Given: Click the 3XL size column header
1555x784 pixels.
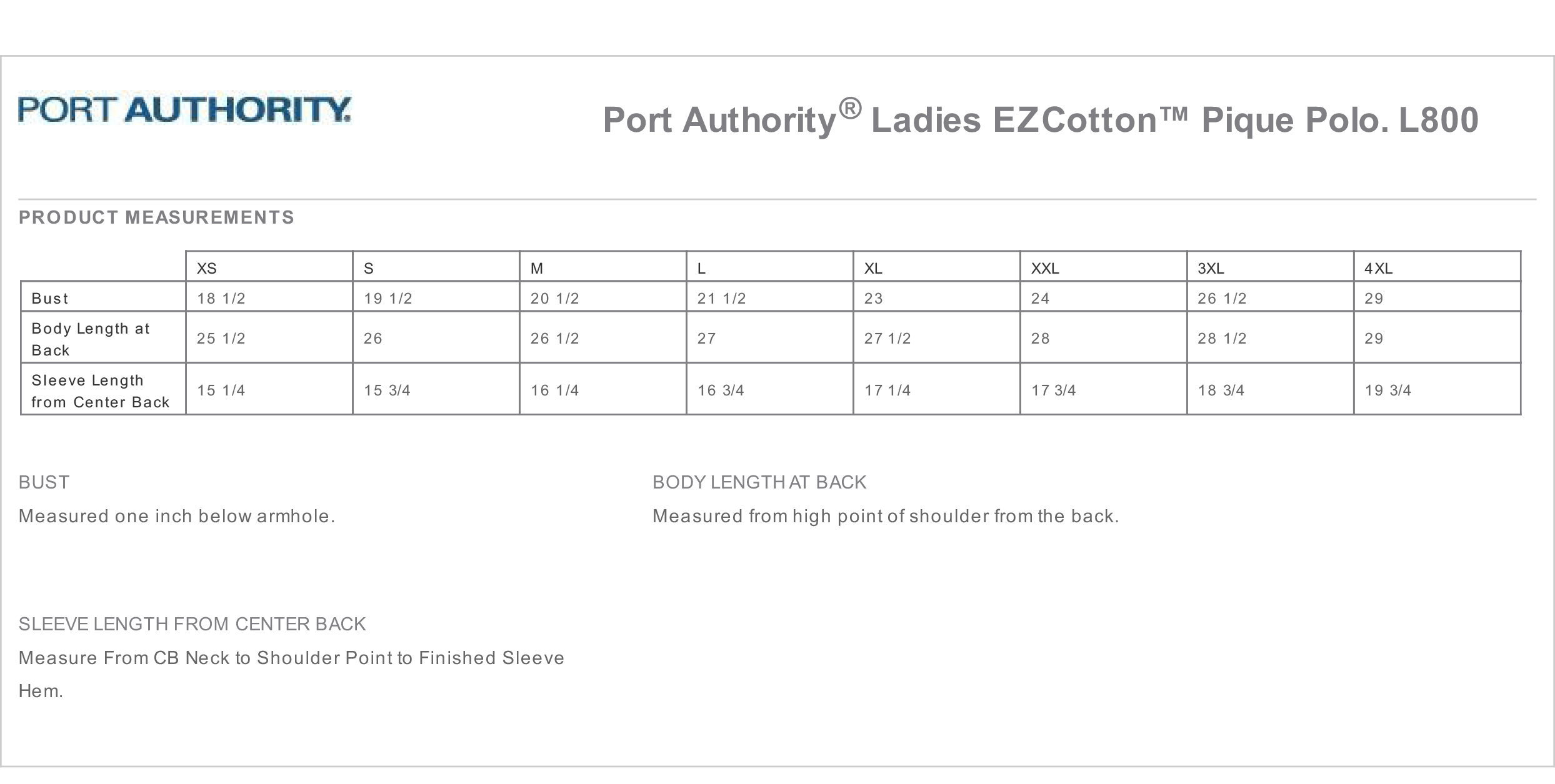Looking at the screenshot, I should tap(1211, 269).
